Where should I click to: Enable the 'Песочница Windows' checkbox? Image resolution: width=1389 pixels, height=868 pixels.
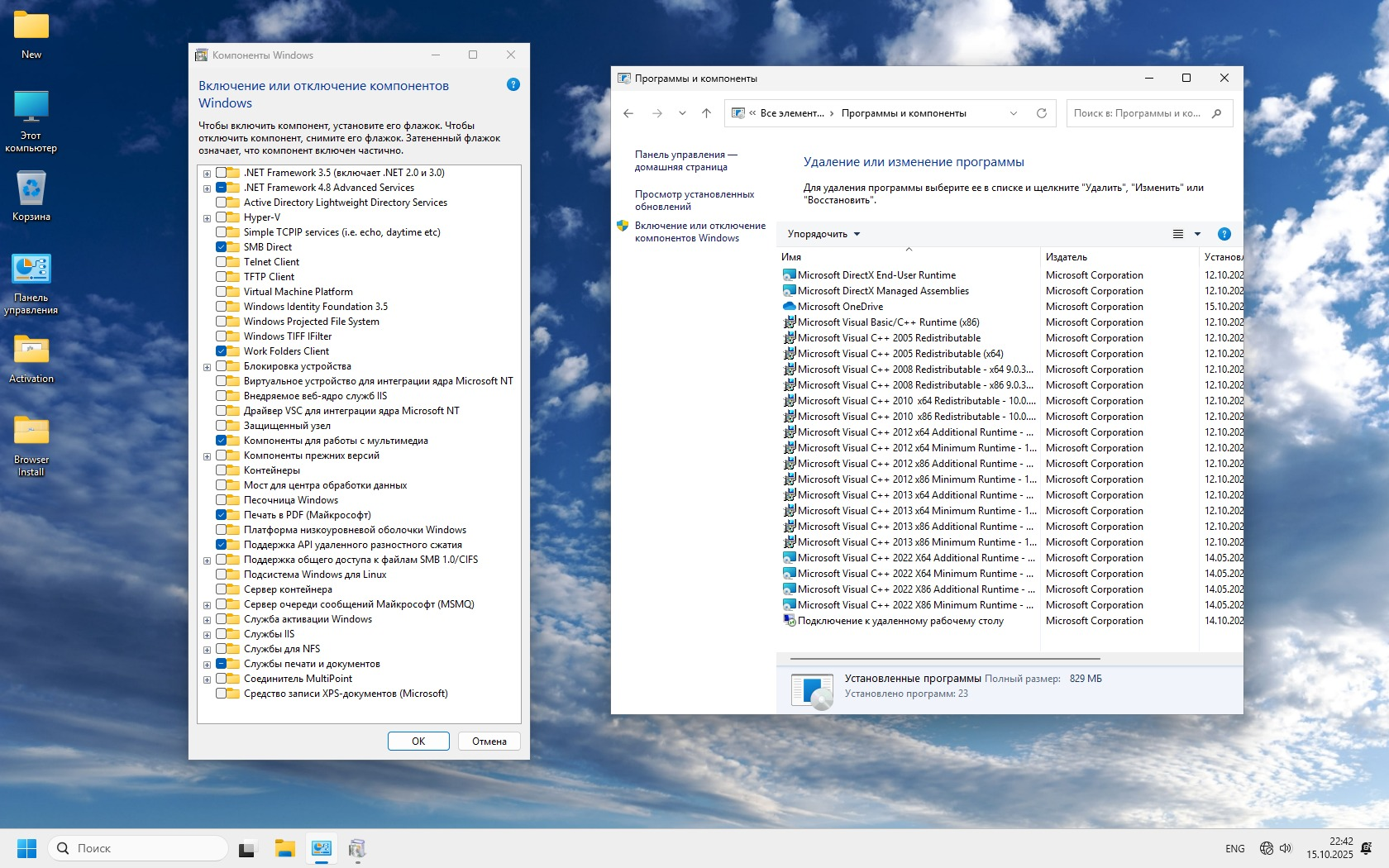[x=222, y=500]
